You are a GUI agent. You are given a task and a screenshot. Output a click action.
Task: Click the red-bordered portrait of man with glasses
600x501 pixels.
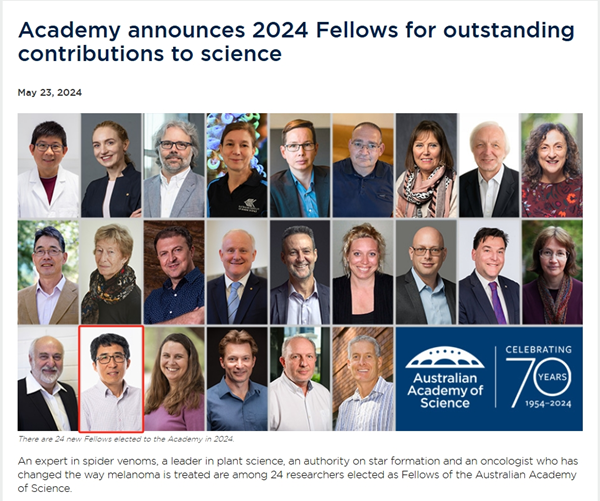(x=111, y=379)
